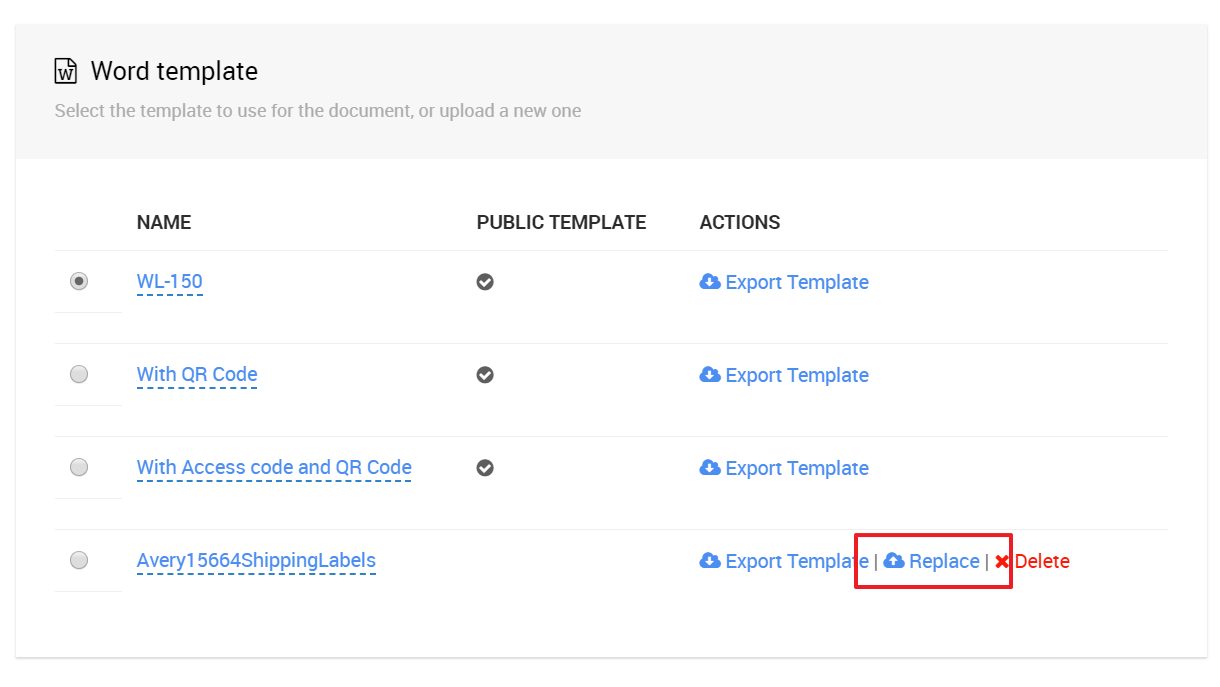Click public template checkmark for With QR Code
This screenshot has height=687, width=1220.
(485, 375)
